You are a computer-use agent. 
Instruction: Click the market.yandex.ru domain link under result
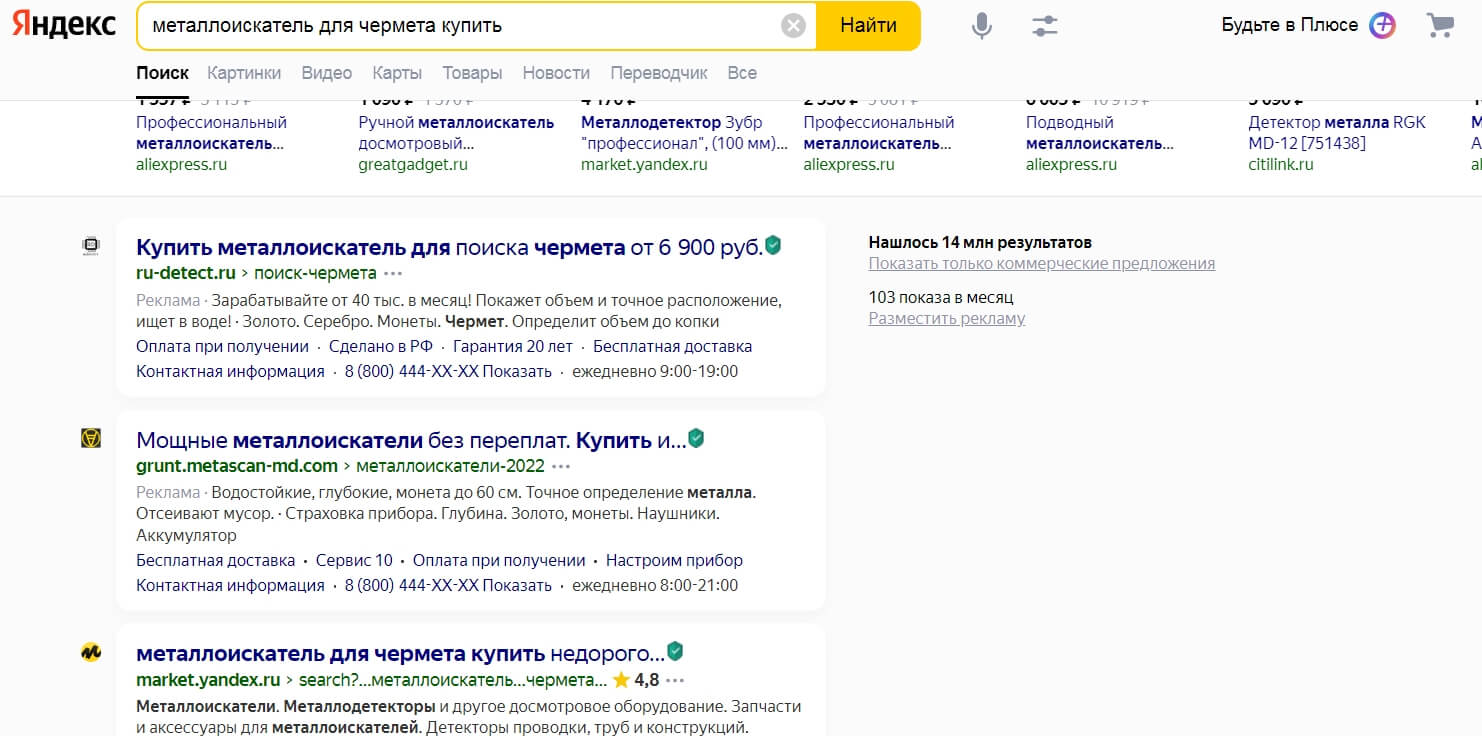[208, 681]
